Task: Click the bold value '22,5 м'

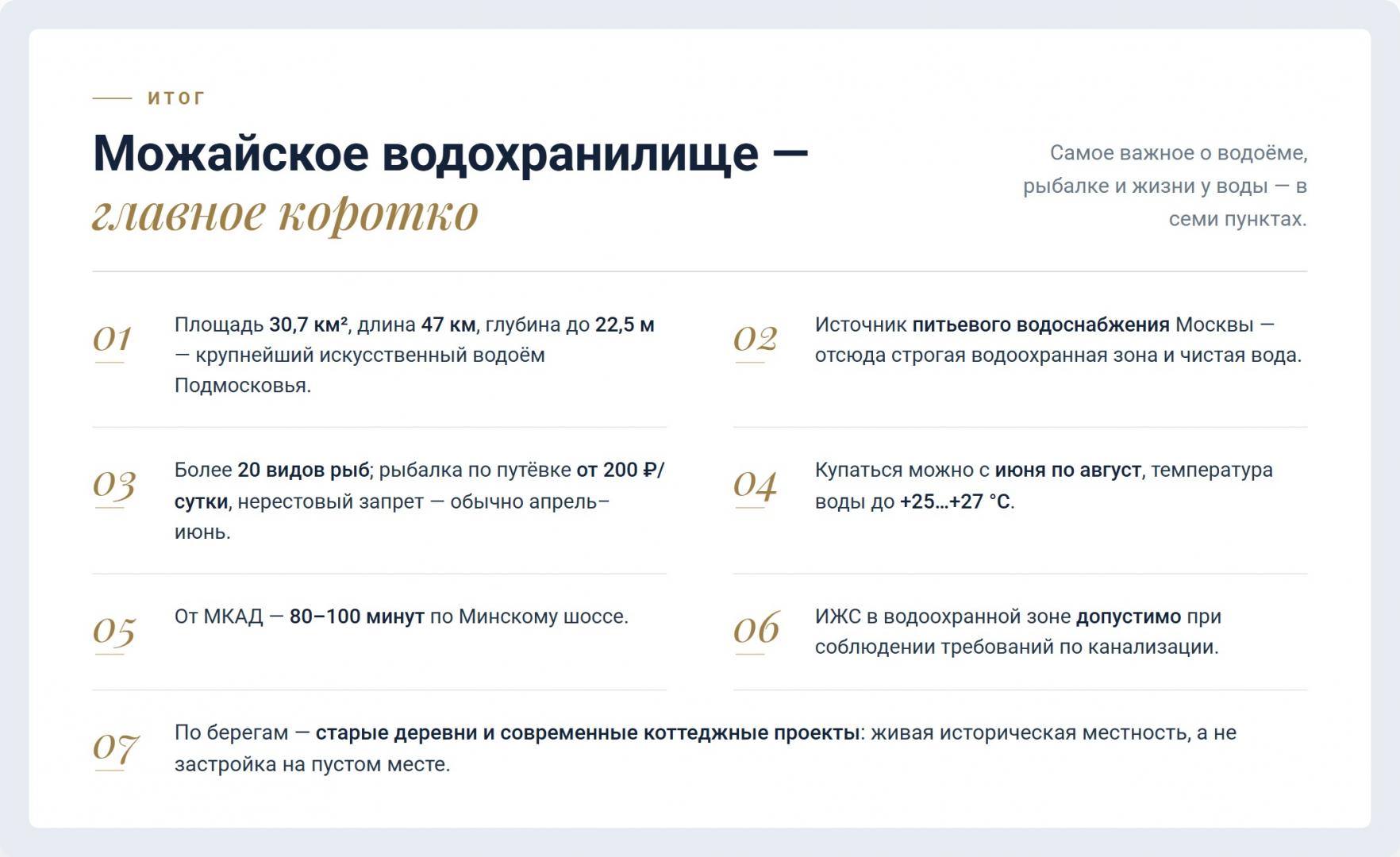Action: (x=625, y=325)
